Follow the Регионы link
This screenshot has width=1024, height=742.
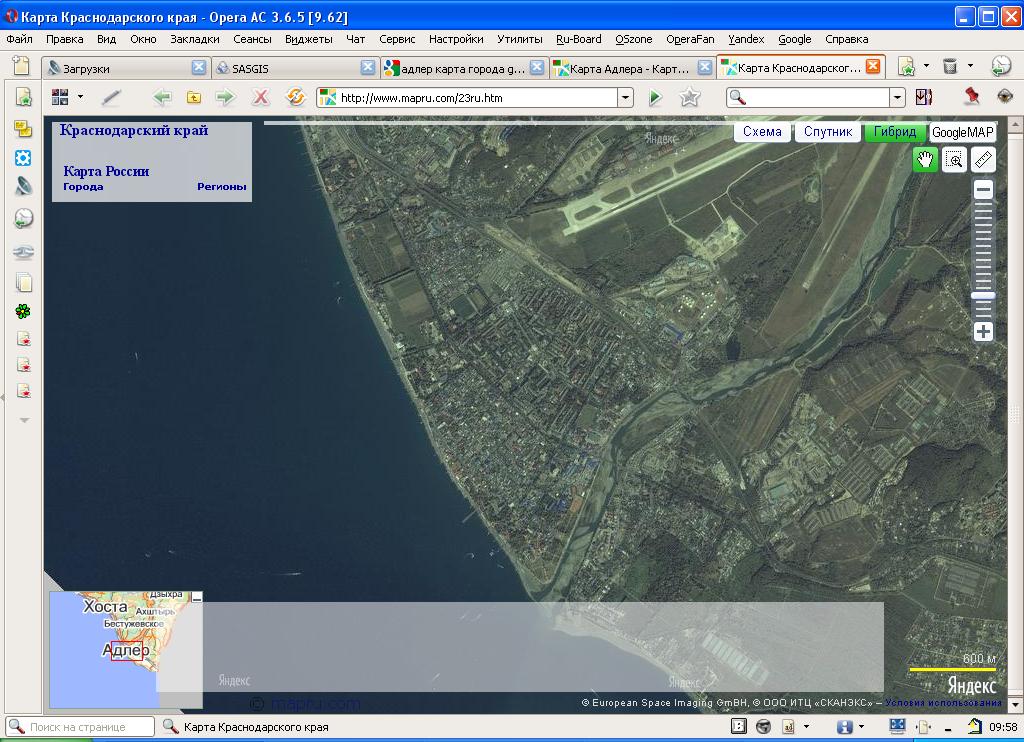(x=221, y=187)
